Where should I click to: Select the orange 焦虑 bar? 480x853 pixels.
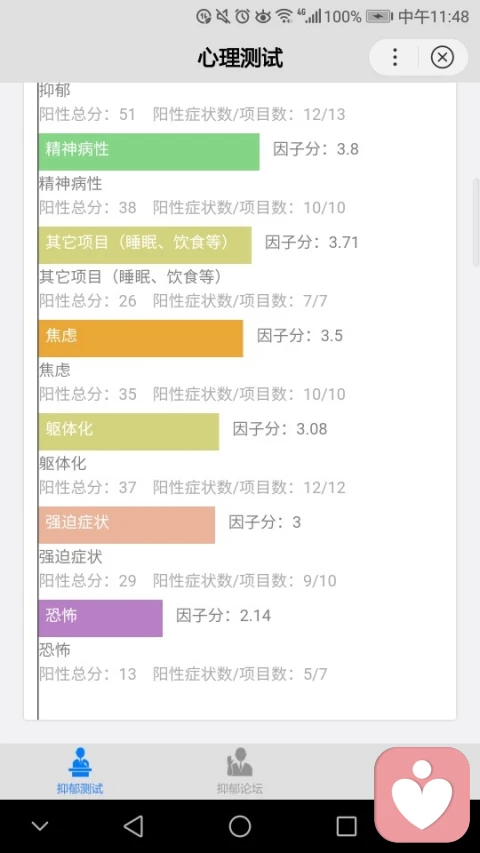(141, 338)
